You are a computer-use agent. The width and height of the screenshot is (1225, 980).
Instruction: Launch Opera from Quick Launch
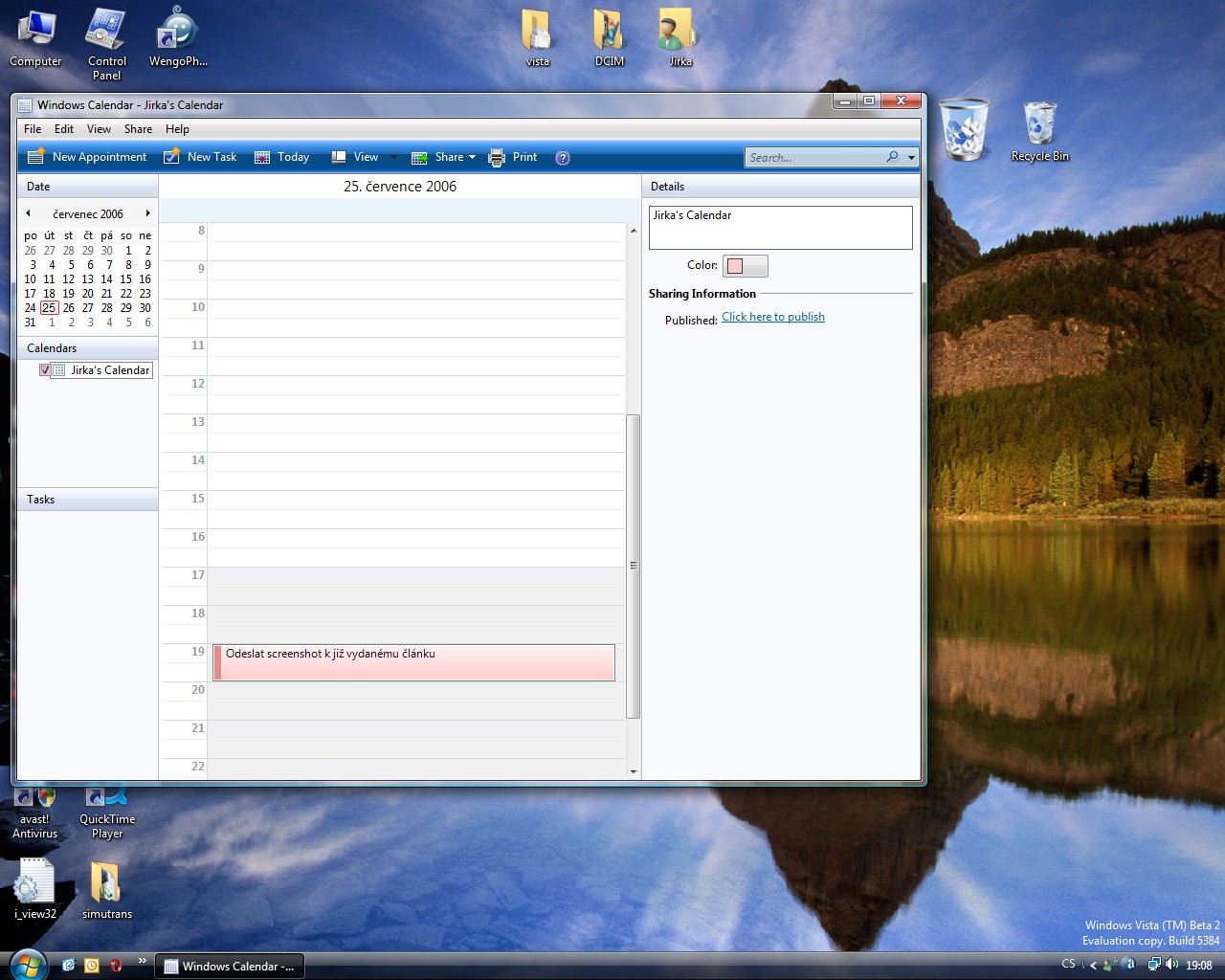(116, 966)
